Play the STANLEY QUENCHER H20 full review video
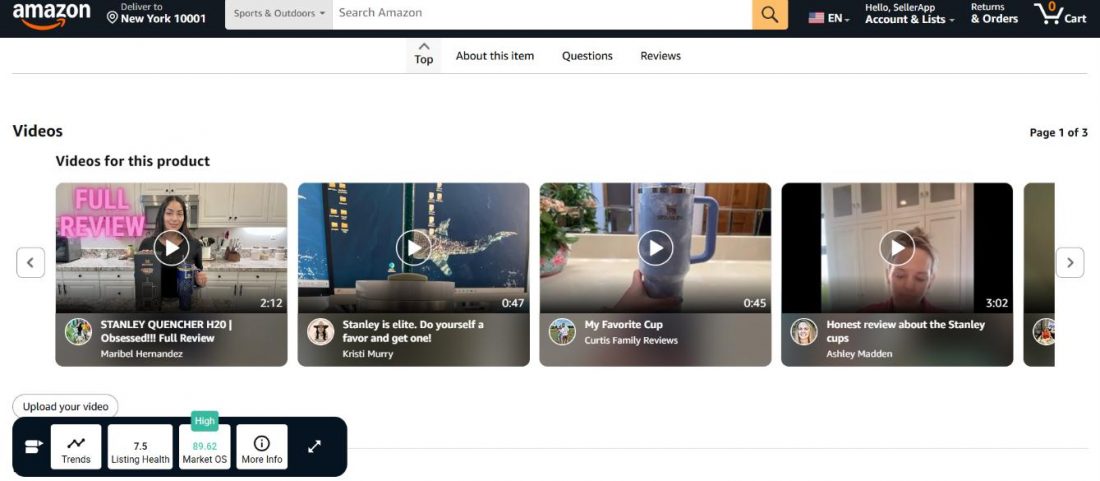Screen dimensions: 1100x481 (171, 248)
